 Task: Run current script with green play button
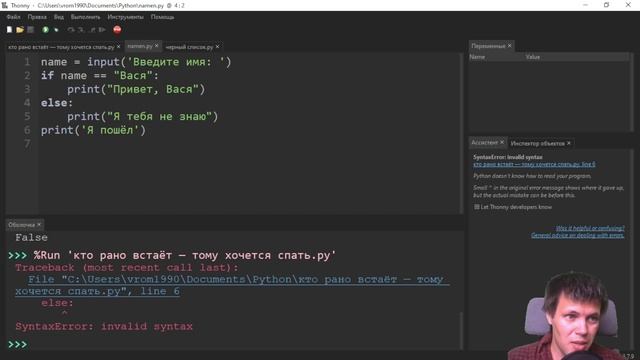45,30
